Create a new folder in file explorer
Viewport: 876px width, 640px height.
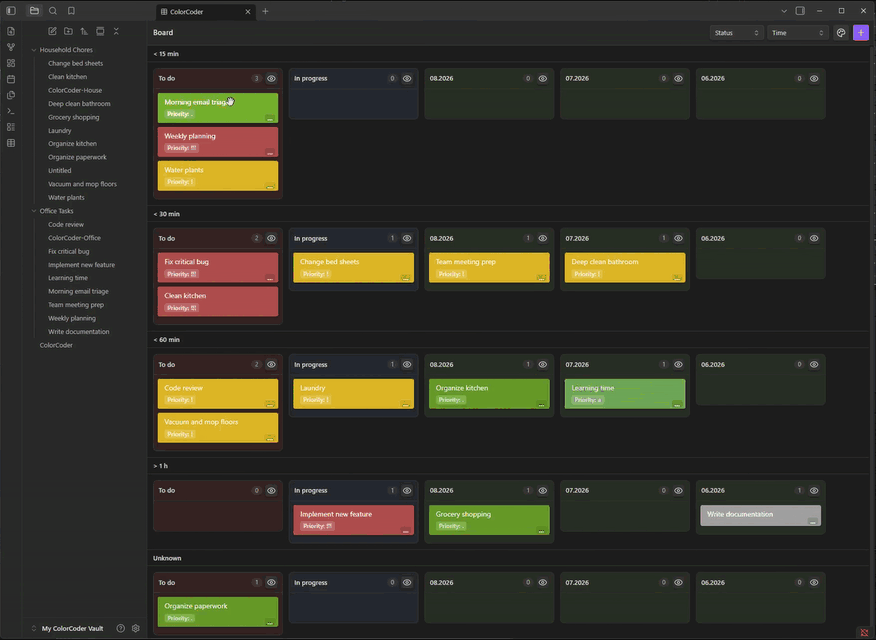coord(68,31)
